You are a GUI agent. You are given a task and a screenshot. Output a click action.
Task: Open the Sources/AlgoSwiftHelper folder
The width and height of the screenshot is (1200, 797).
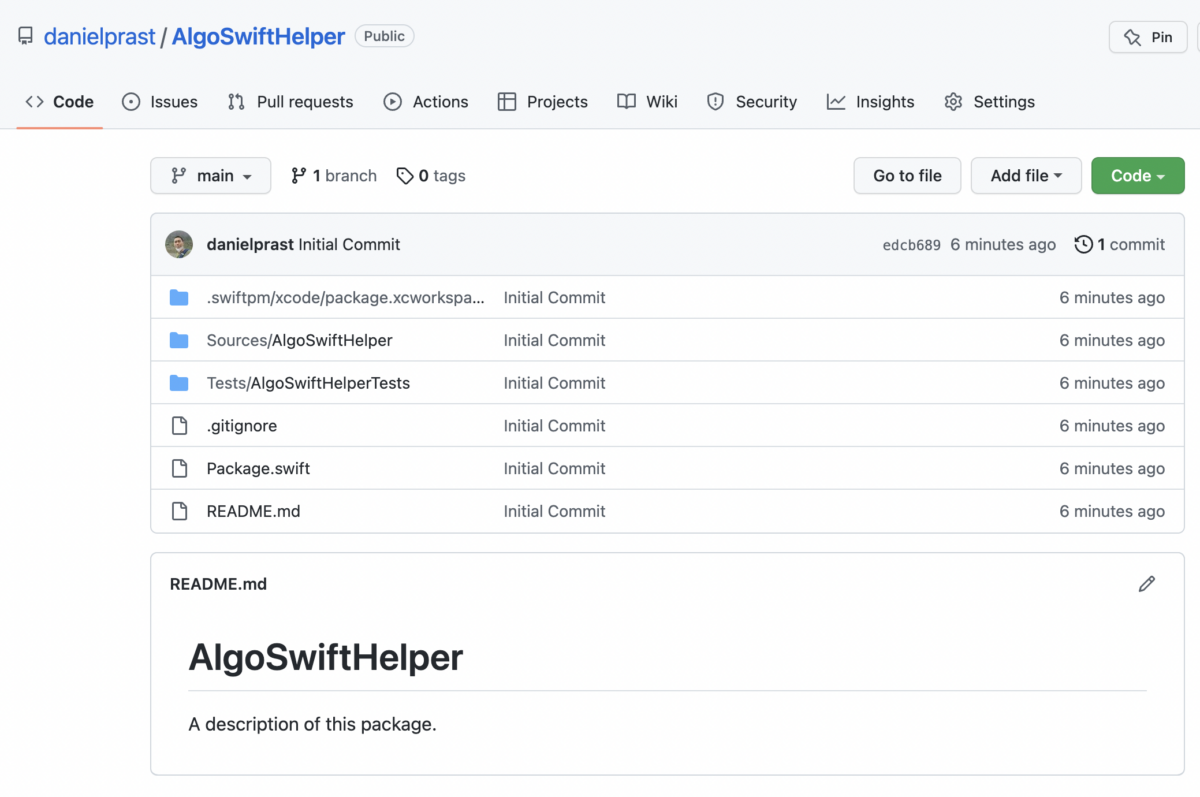tap(299, 340)
